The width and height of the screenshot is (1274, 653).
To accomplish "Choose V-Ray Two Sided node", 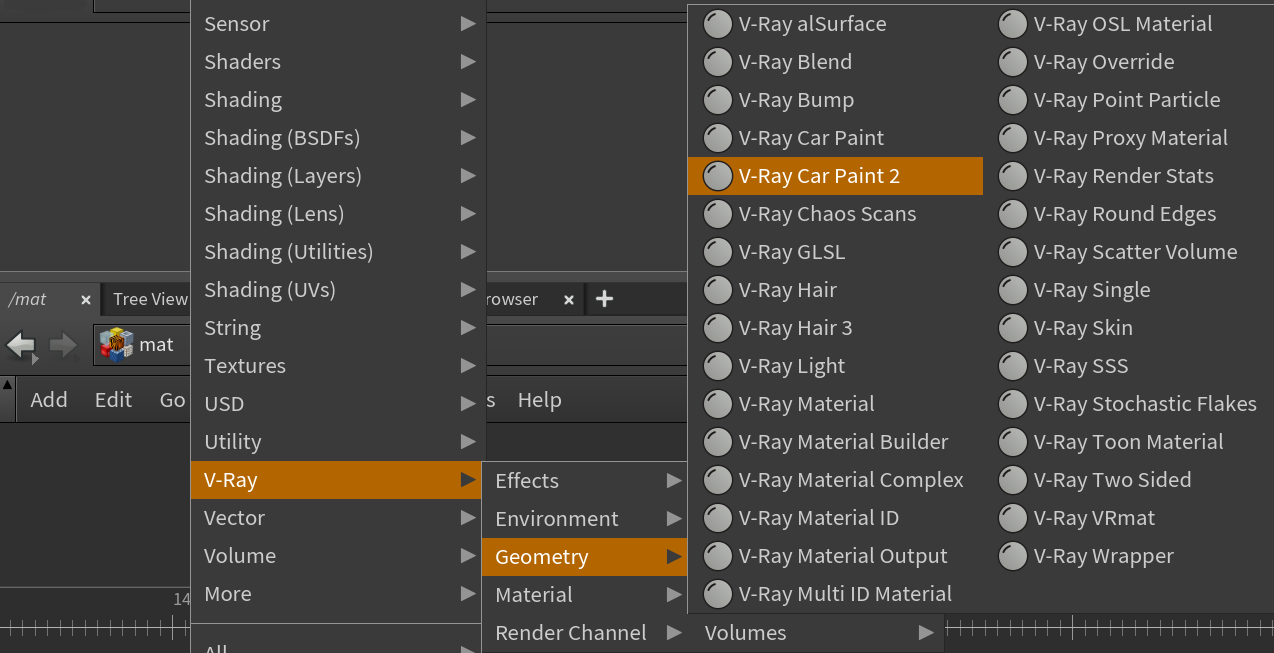I will pyautogui.click(x=1128, y=480).
